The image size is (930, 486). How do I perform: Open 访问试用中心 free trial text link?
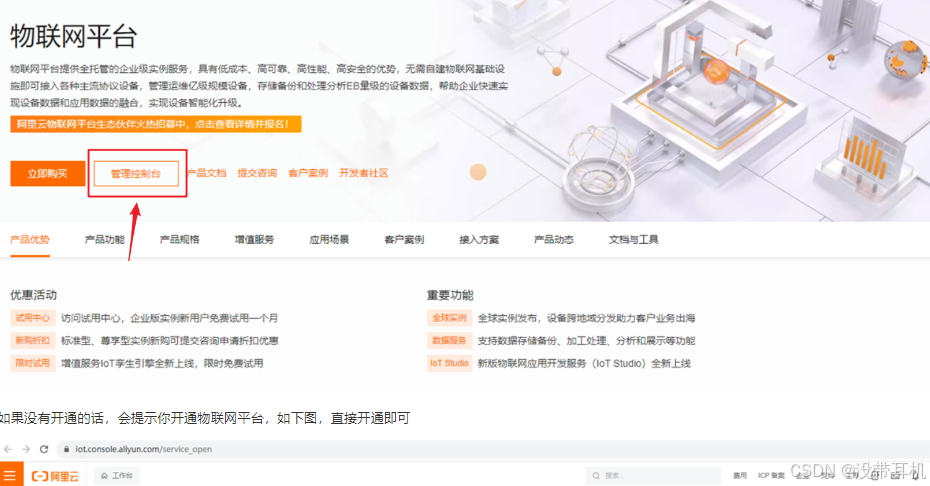[x=170, y=318]
